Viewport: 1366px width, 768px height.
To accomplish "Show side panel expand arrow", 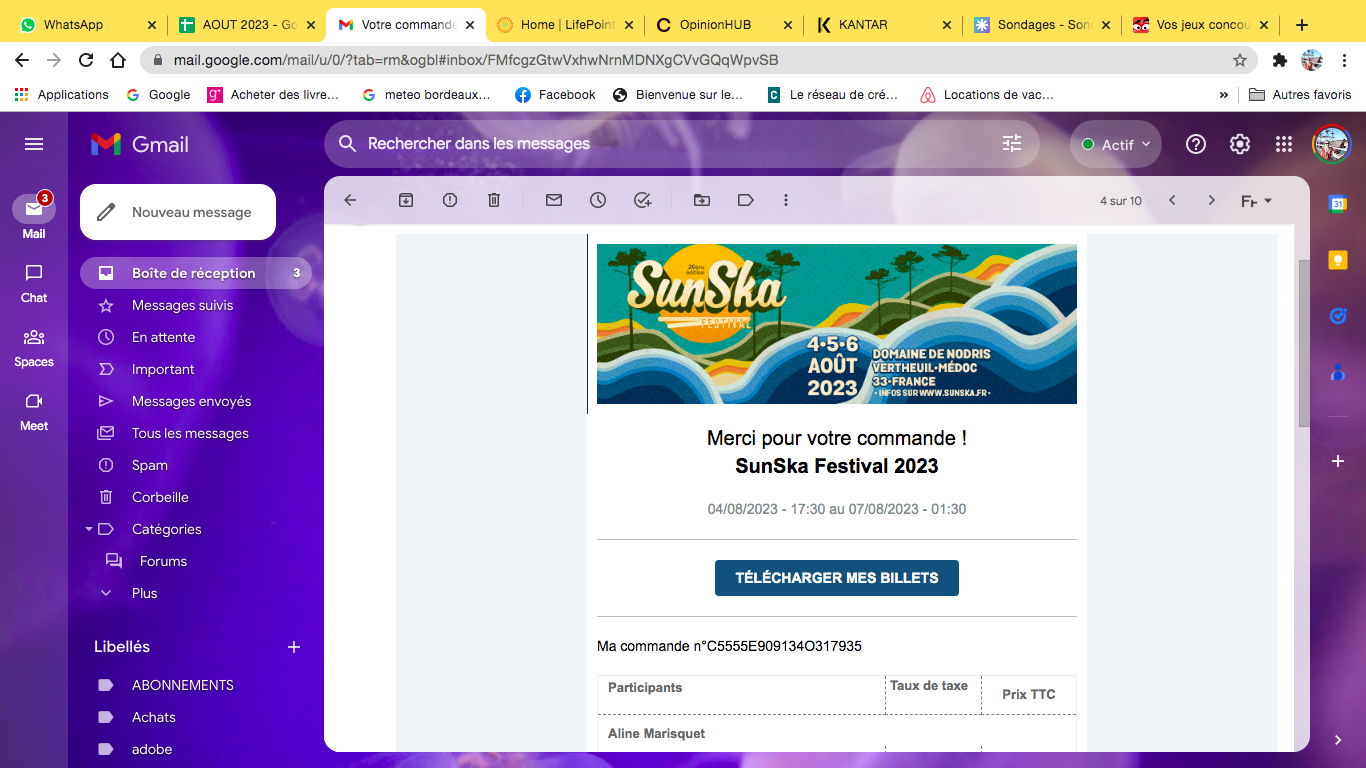I will (1338, 740).
